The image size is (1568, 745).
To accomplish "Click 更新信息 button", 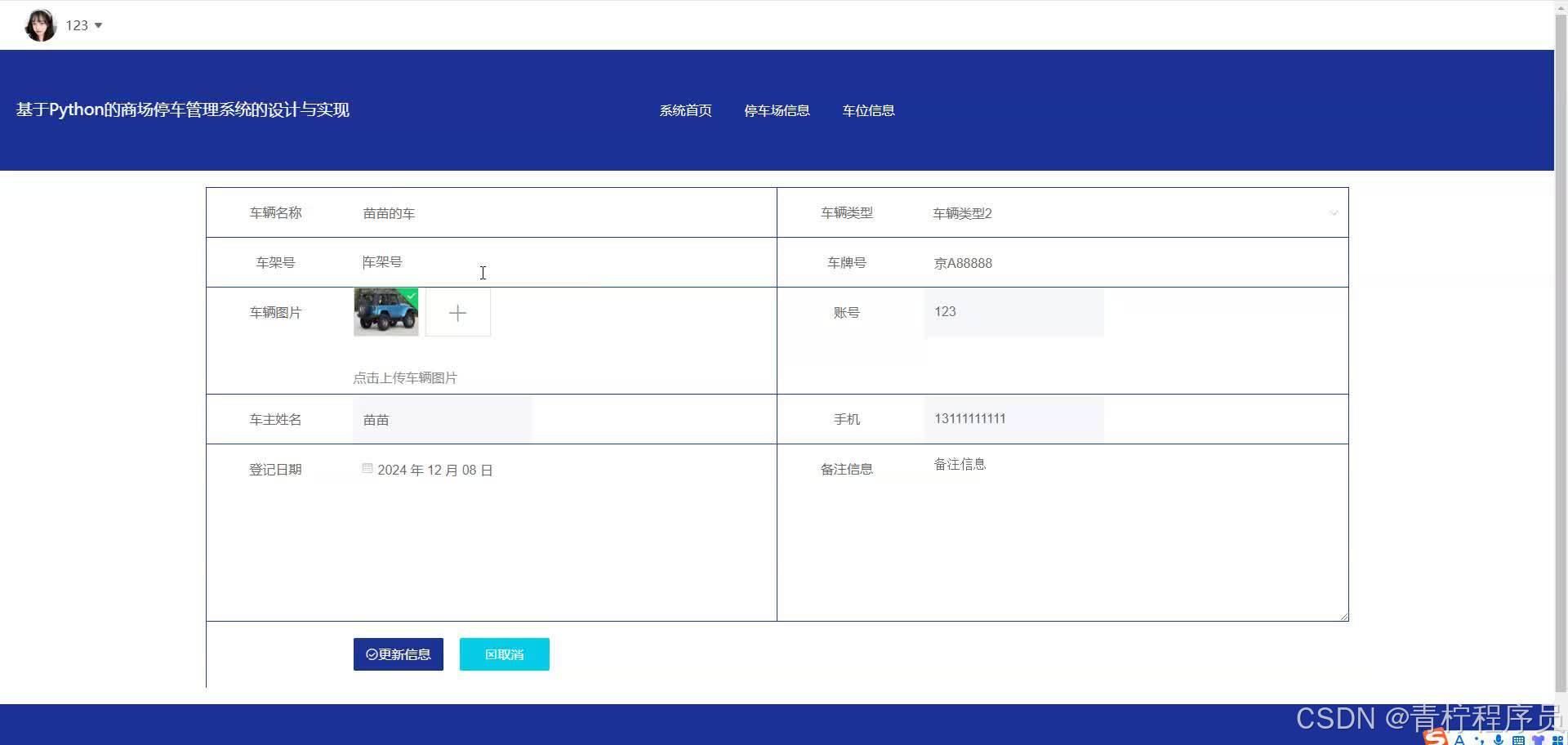I will [x=399, y=654].
